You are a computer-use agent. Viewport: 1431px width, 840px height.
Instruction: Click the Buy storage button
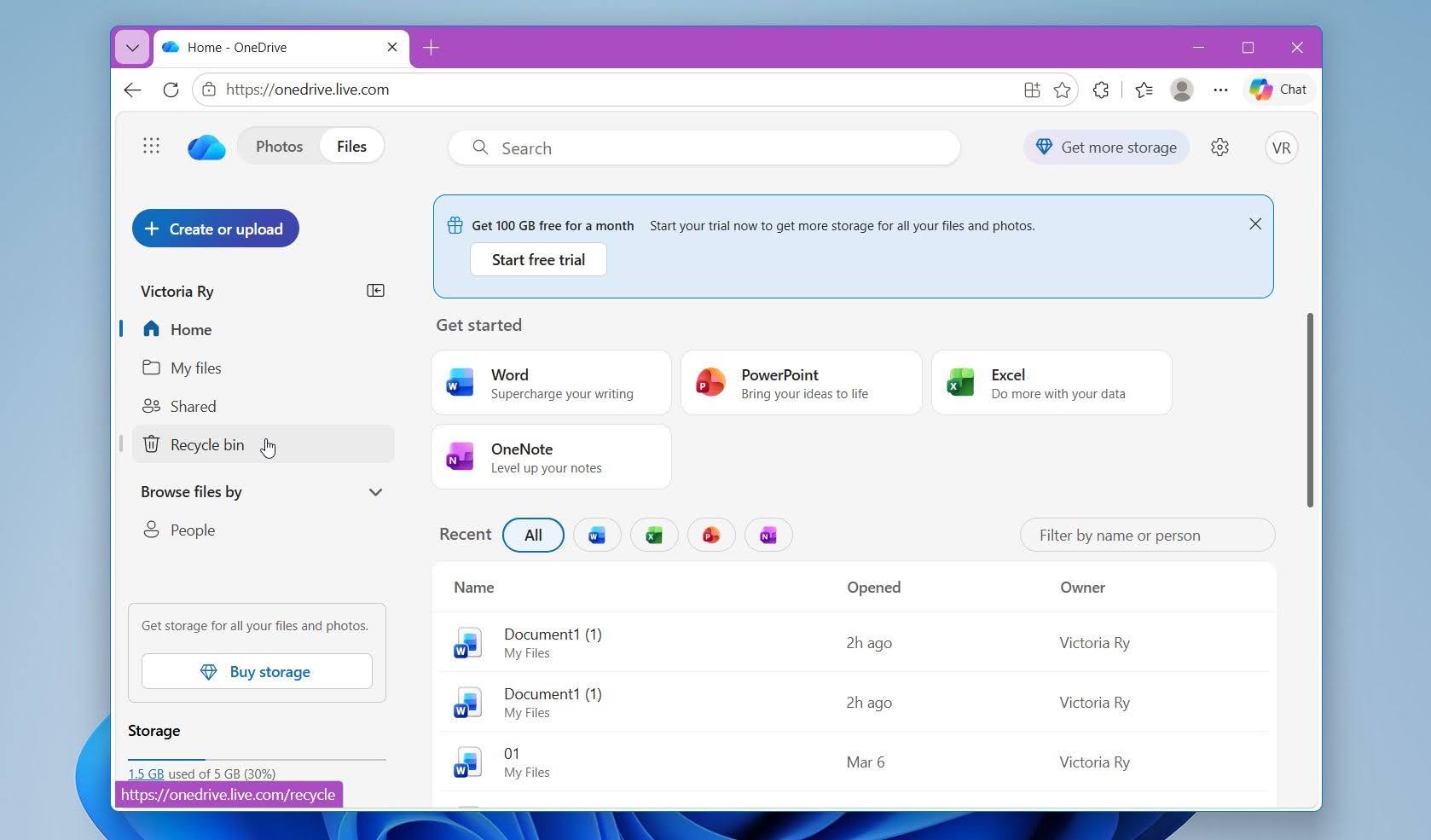point(257,671)
